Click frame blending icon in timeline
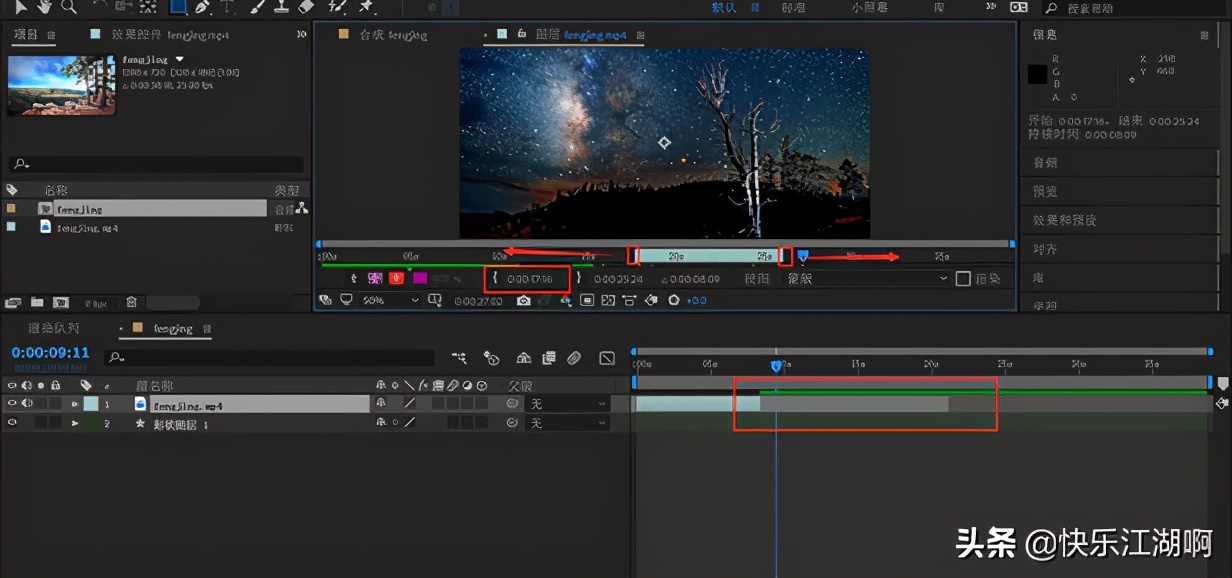Viewport: 1232px width, 578px height. [x=549, y=357]
